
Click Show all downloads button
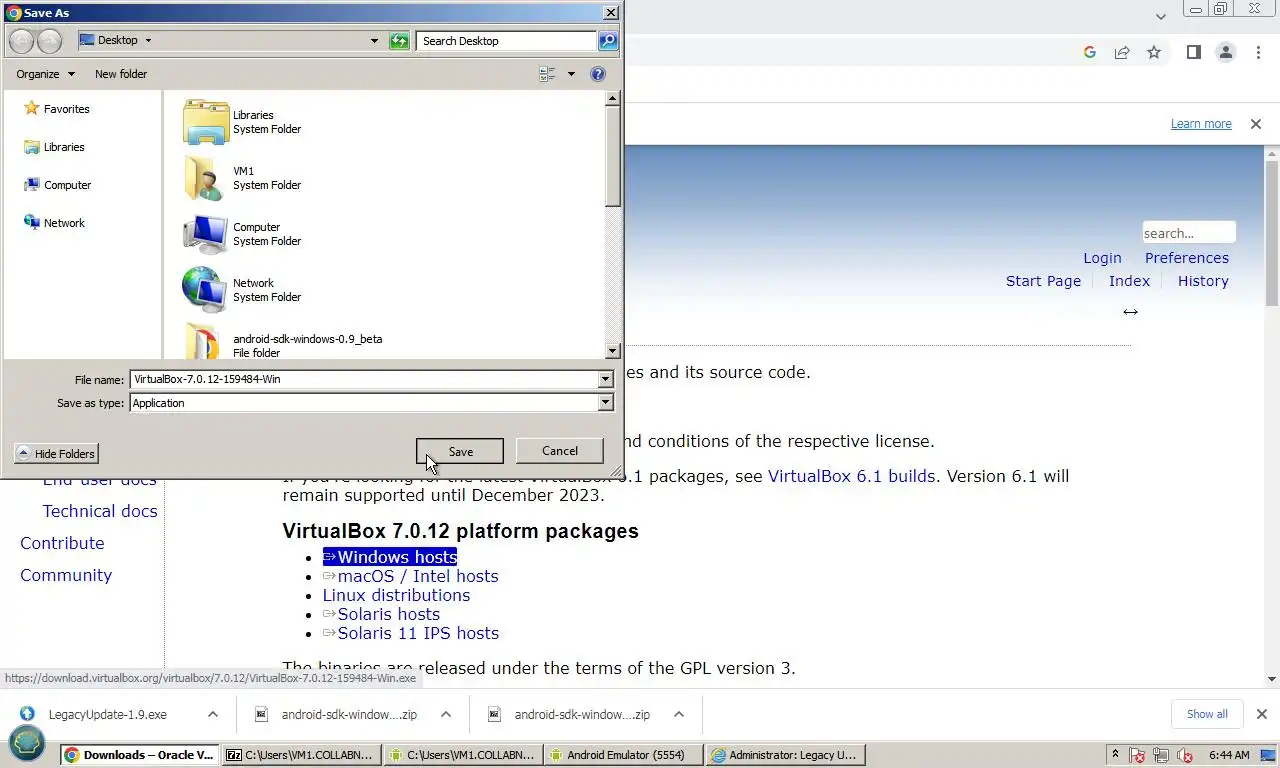tap(1207, 714)
